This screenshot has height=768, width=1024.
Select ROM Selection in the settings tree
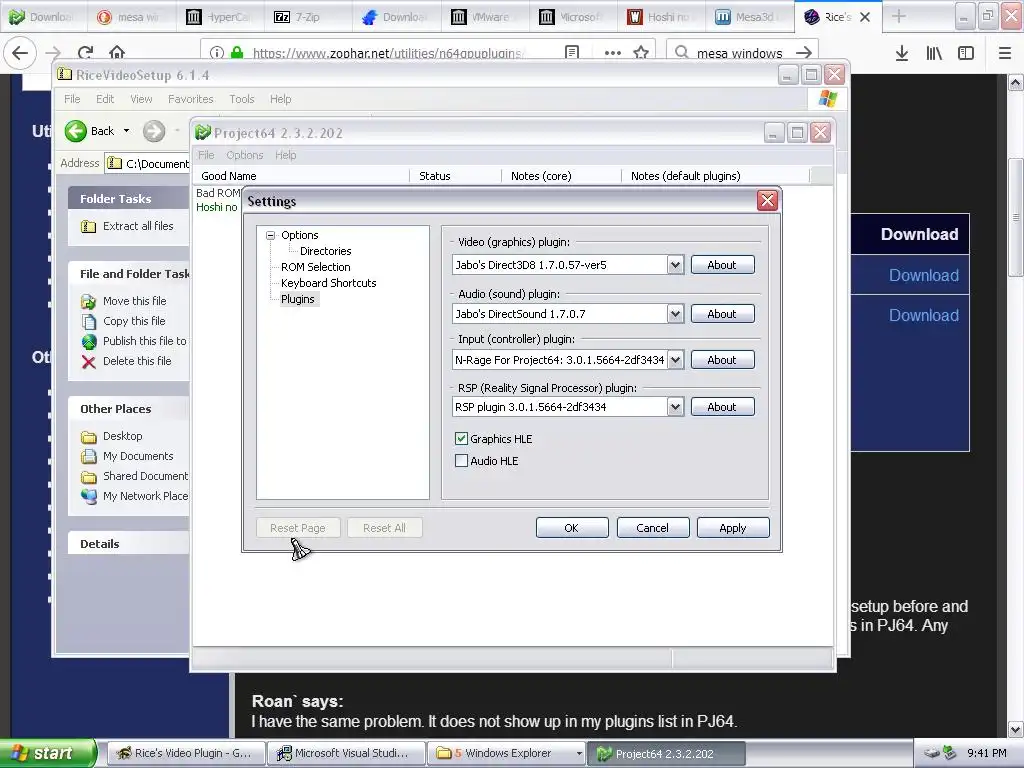(x=315, y=267)
